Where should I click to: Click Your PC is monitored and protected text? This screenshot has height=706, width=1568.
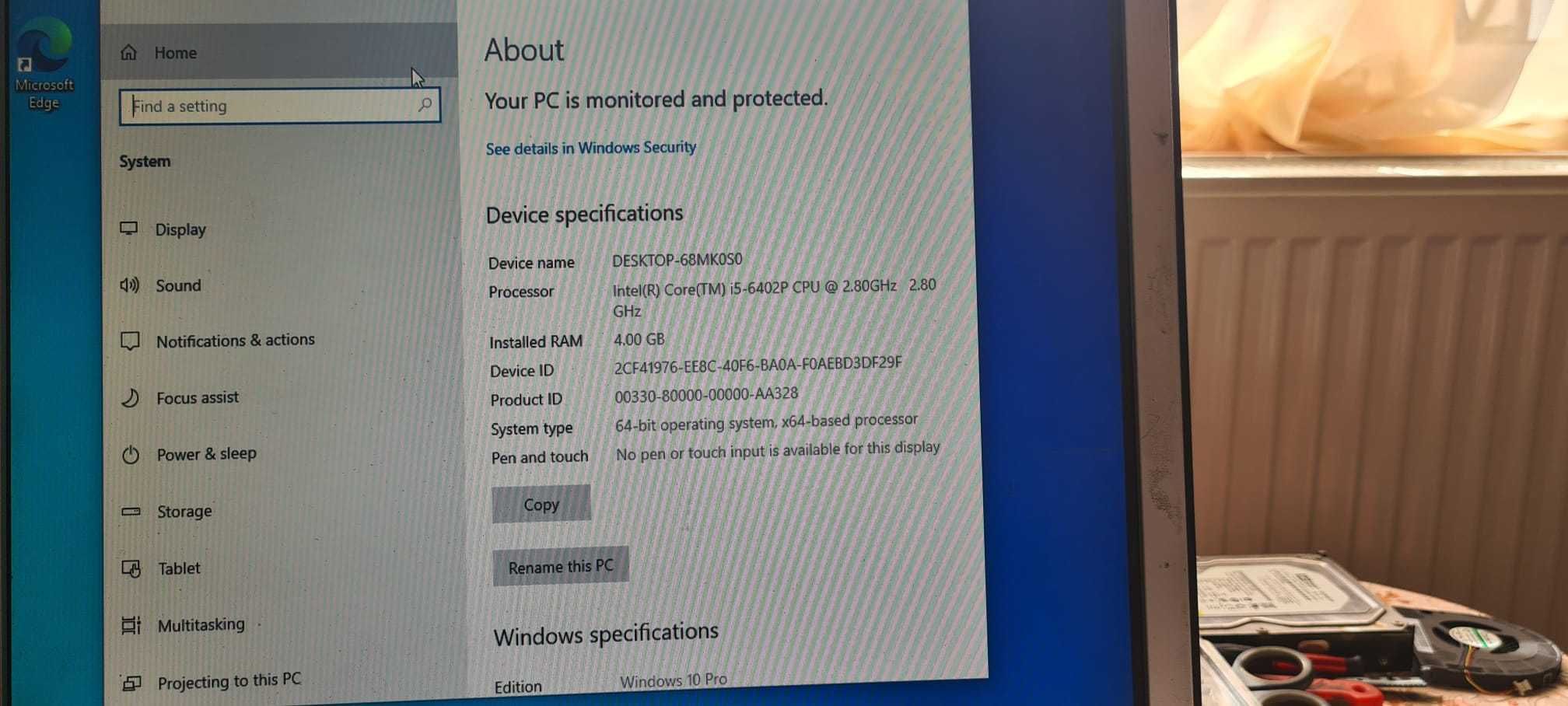pos(656,100)
